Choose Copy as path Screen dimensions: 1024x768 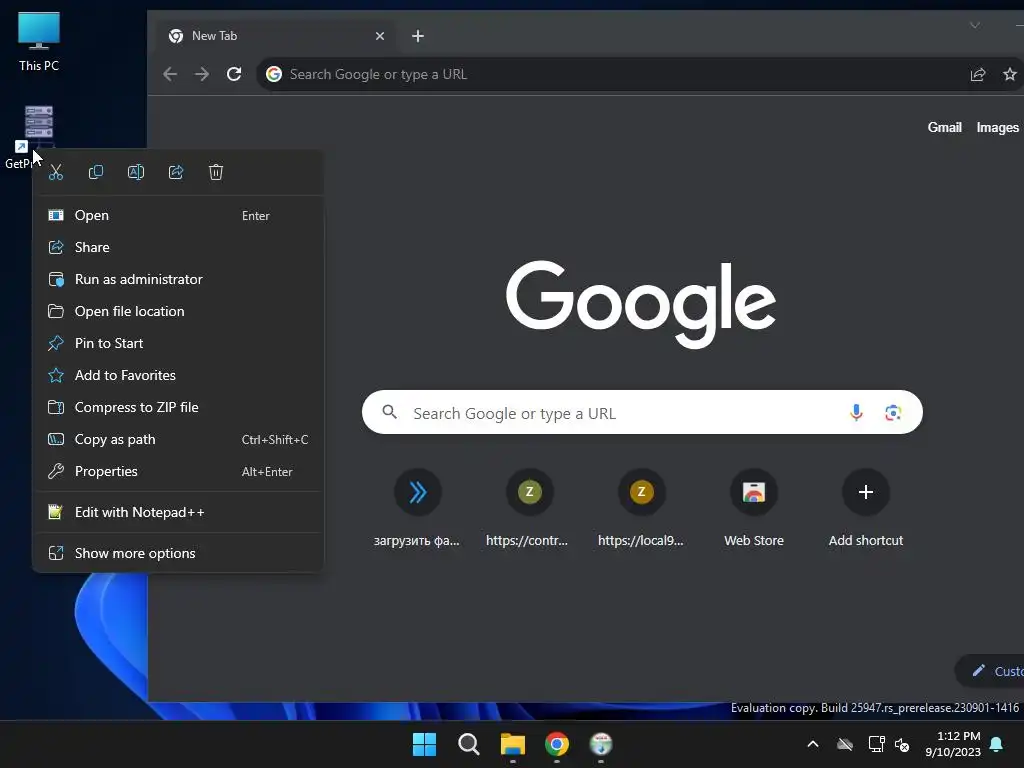(178, 440)
